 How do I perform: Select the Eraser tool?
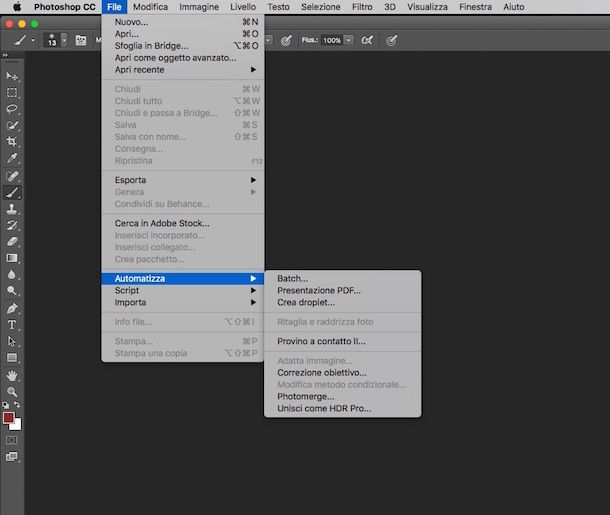click(12, 242)
